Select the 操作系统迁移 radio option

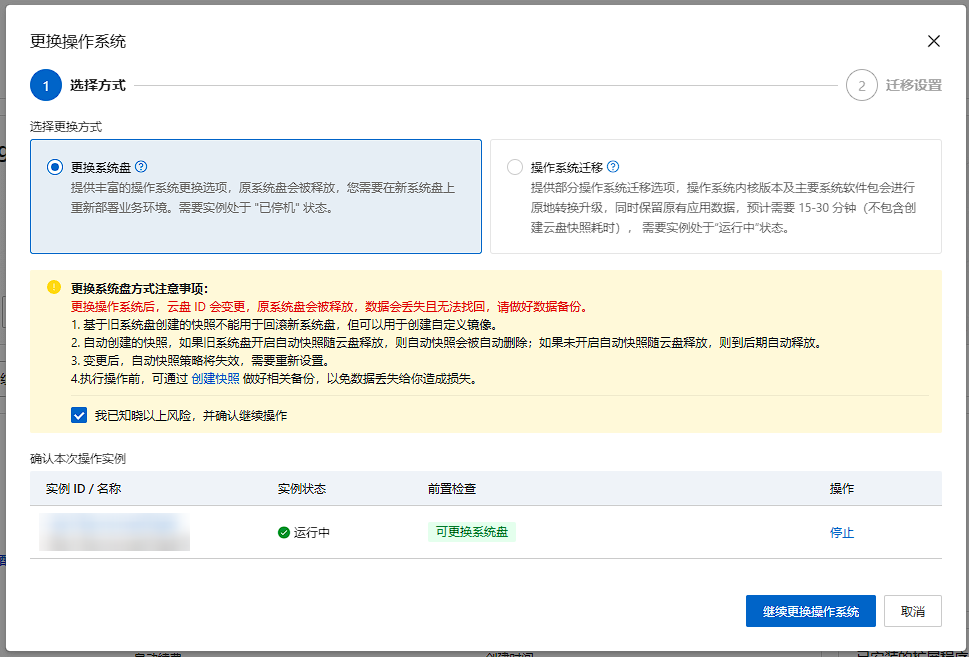[x=514, y=167]
